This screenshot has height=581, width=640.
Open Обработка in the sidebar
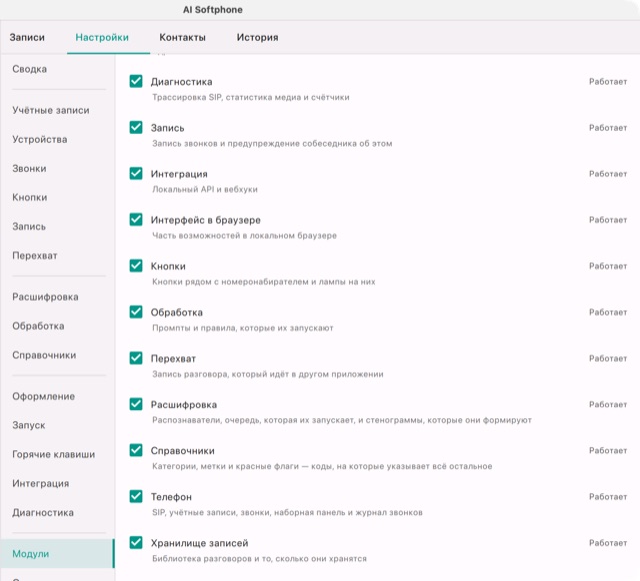coord(38,326)
